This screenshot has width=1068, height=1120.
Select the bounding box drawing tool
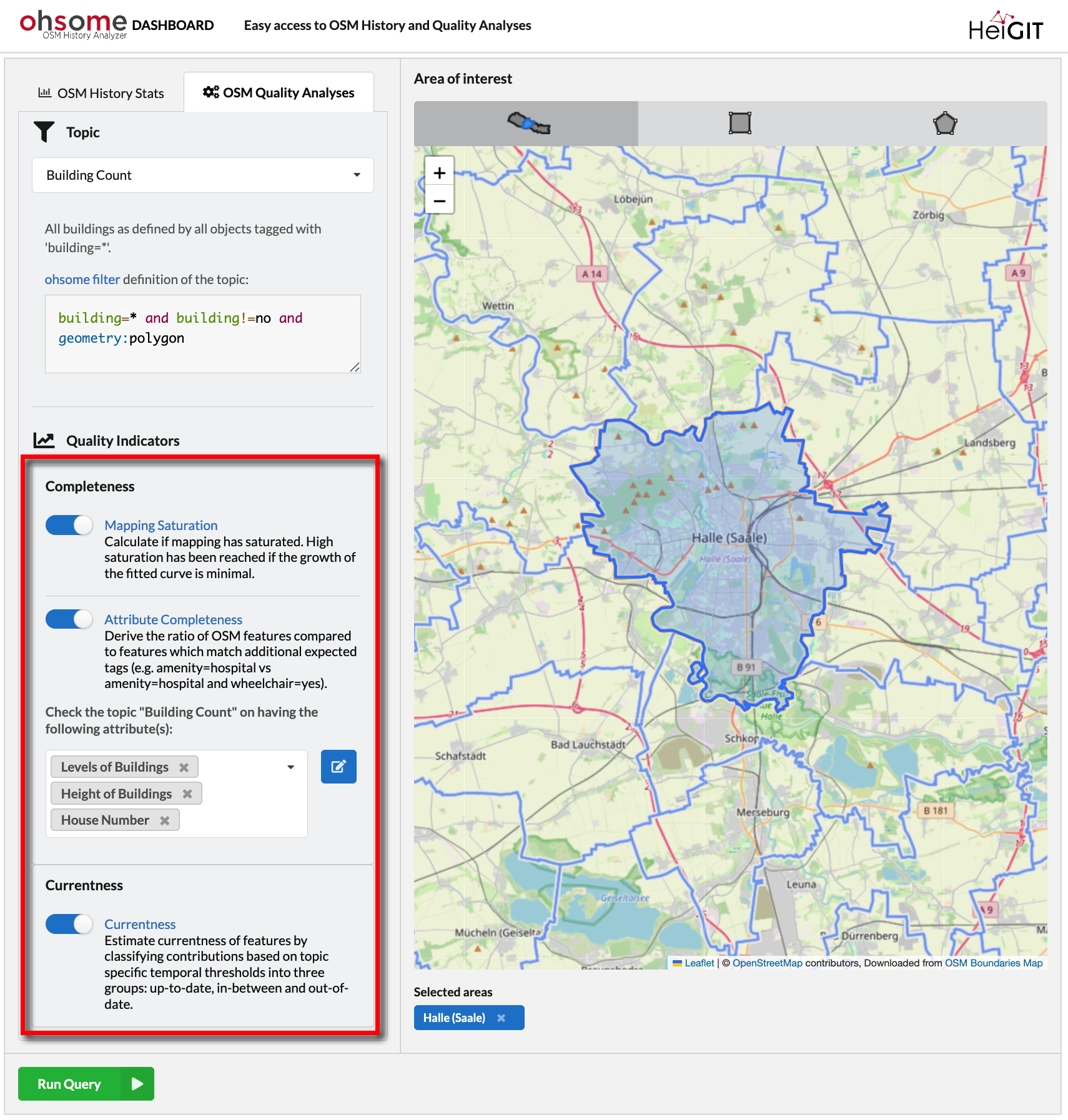[x=739, y=124]
